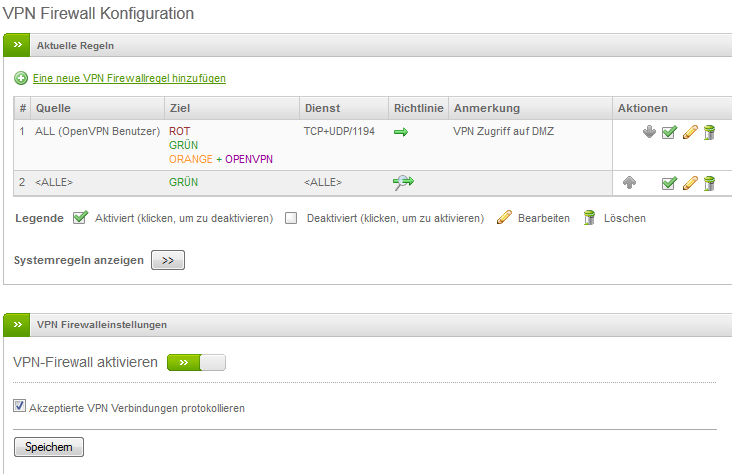Image resolution: width=732 pixels, height=474 pixels.
Task: Click the pencil edit icon for rule 1
Action: (689, 132)
